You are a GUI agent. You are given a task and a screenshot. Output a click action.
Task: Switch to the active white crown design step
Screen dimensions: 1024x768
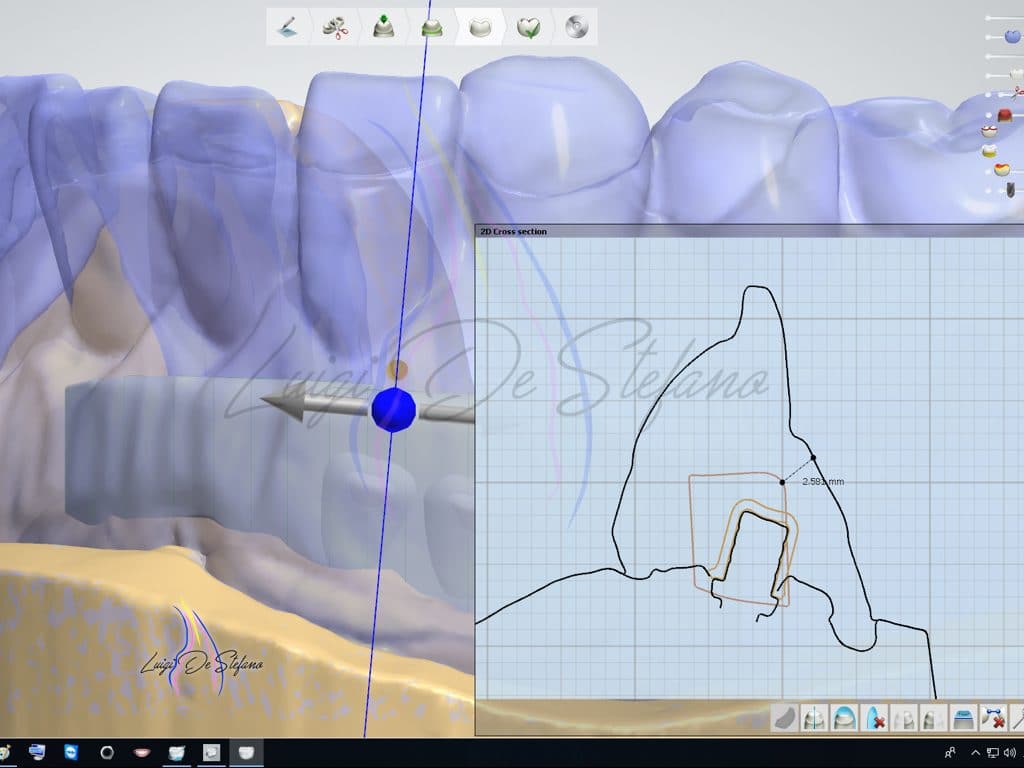pyautogui.click(x=480, y=27)
